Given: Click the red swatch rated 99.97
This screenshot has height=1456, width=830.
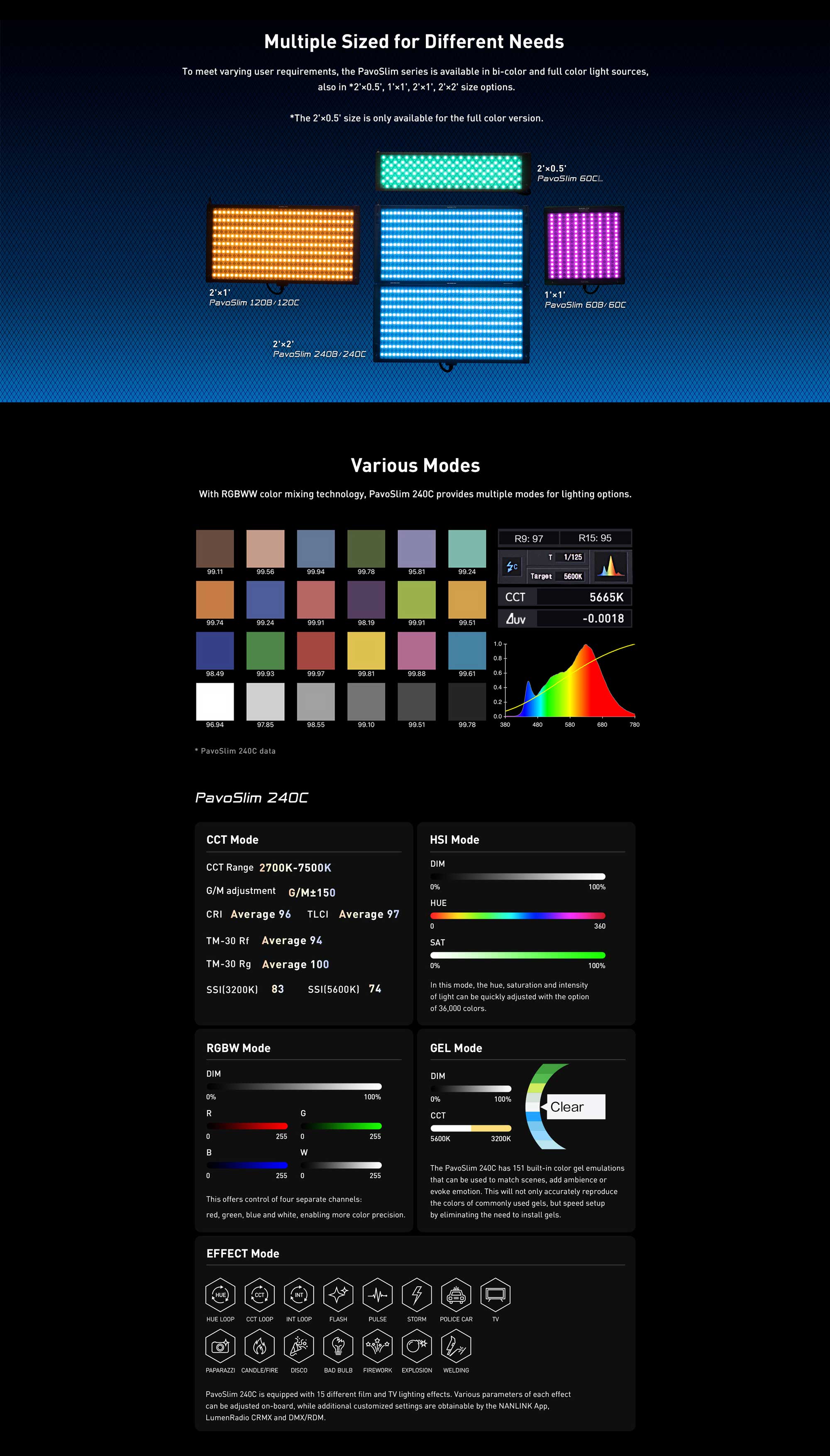Looking at the screenshot, I should [x=316, y=650].
